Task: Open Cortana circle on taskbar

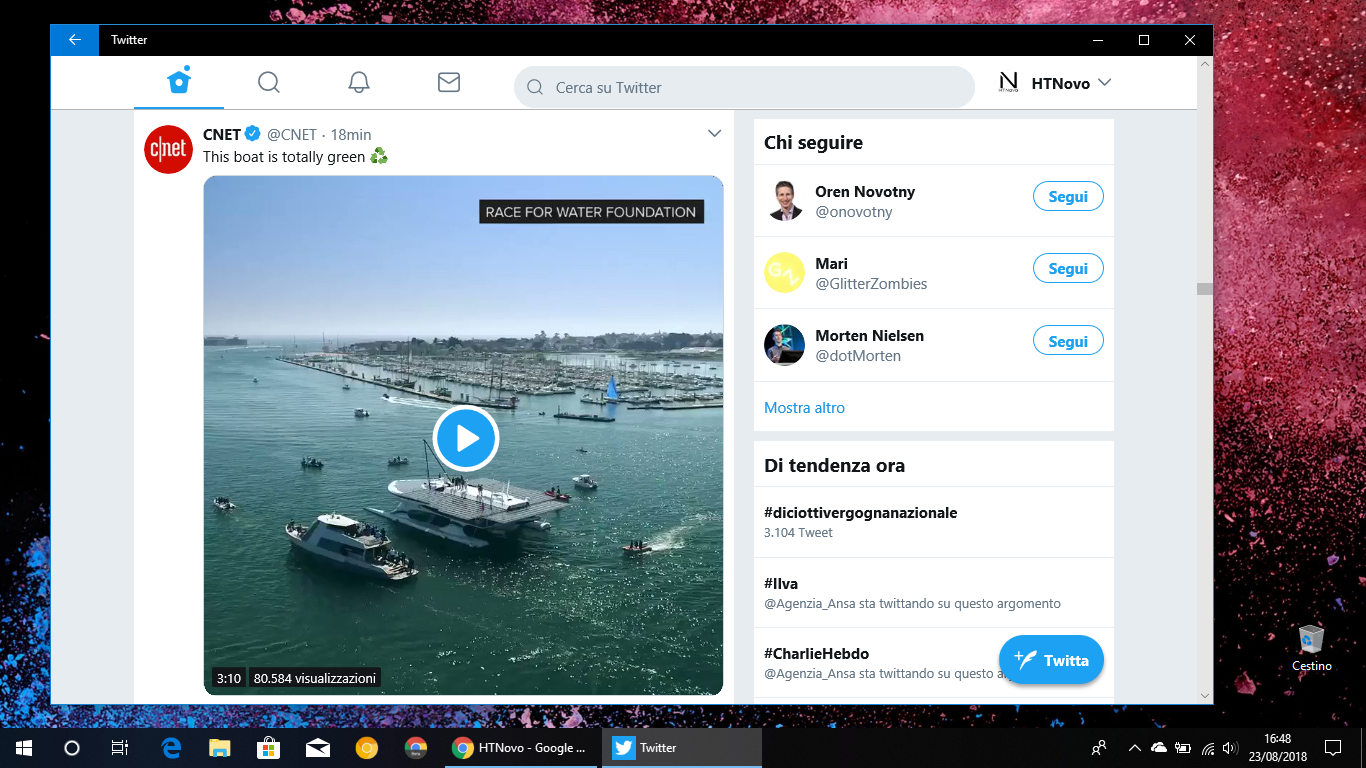Action: (x=72, y=747)
